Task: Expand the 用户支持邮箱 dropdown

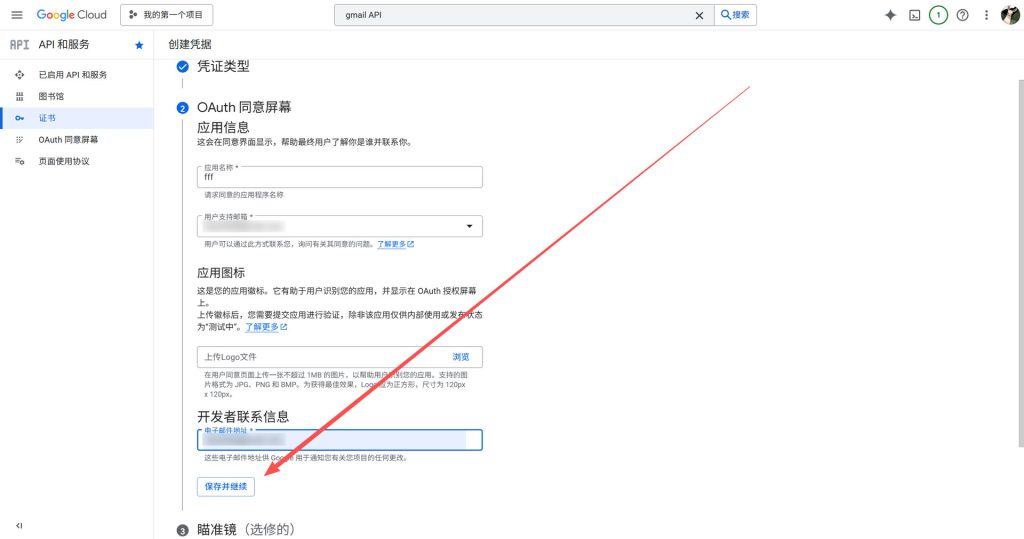Action: point(469,227)
